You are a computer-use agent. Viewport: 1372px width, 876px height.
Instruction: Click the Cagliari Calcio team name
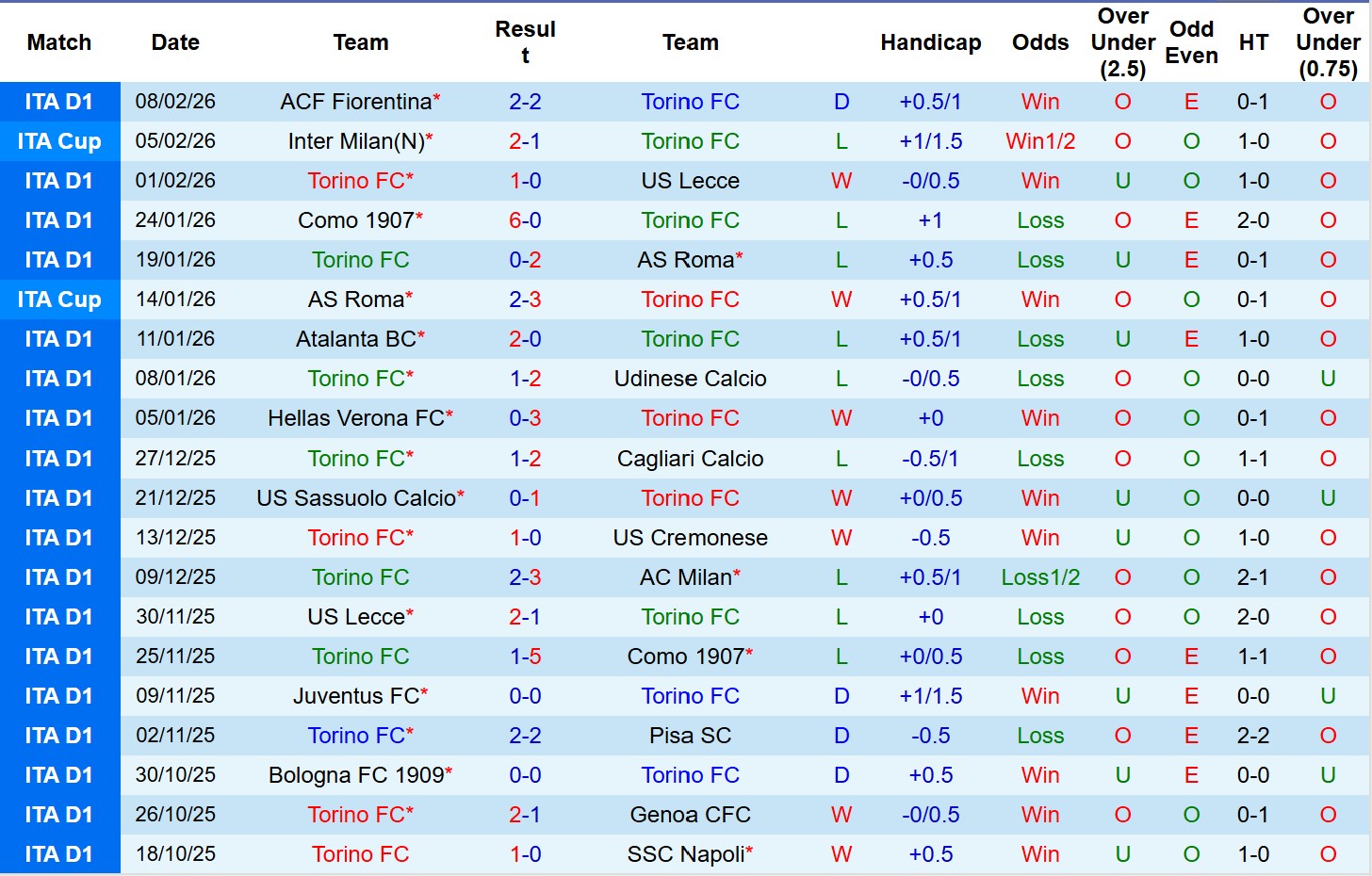tap(690, 459)
